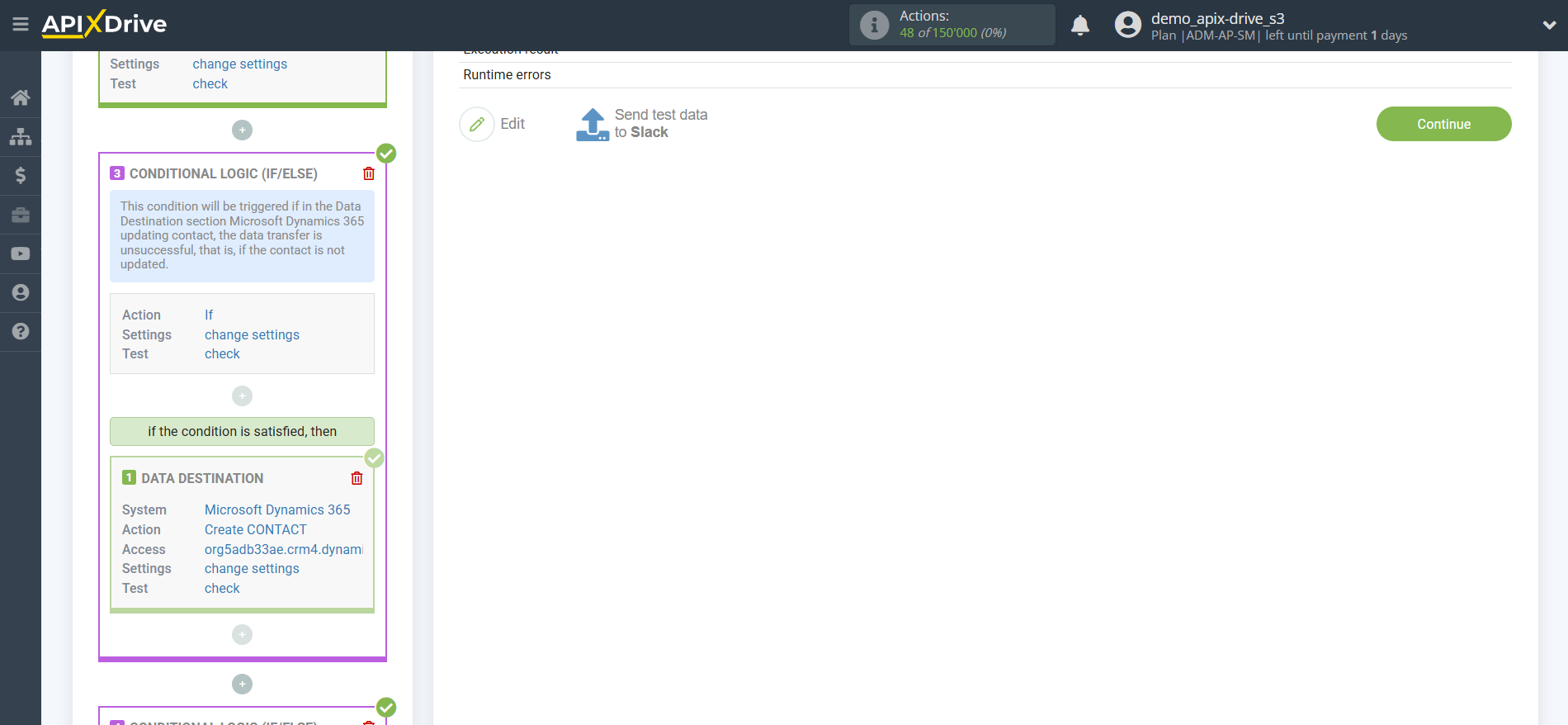Click the Runtime errors row

point(985,75)
